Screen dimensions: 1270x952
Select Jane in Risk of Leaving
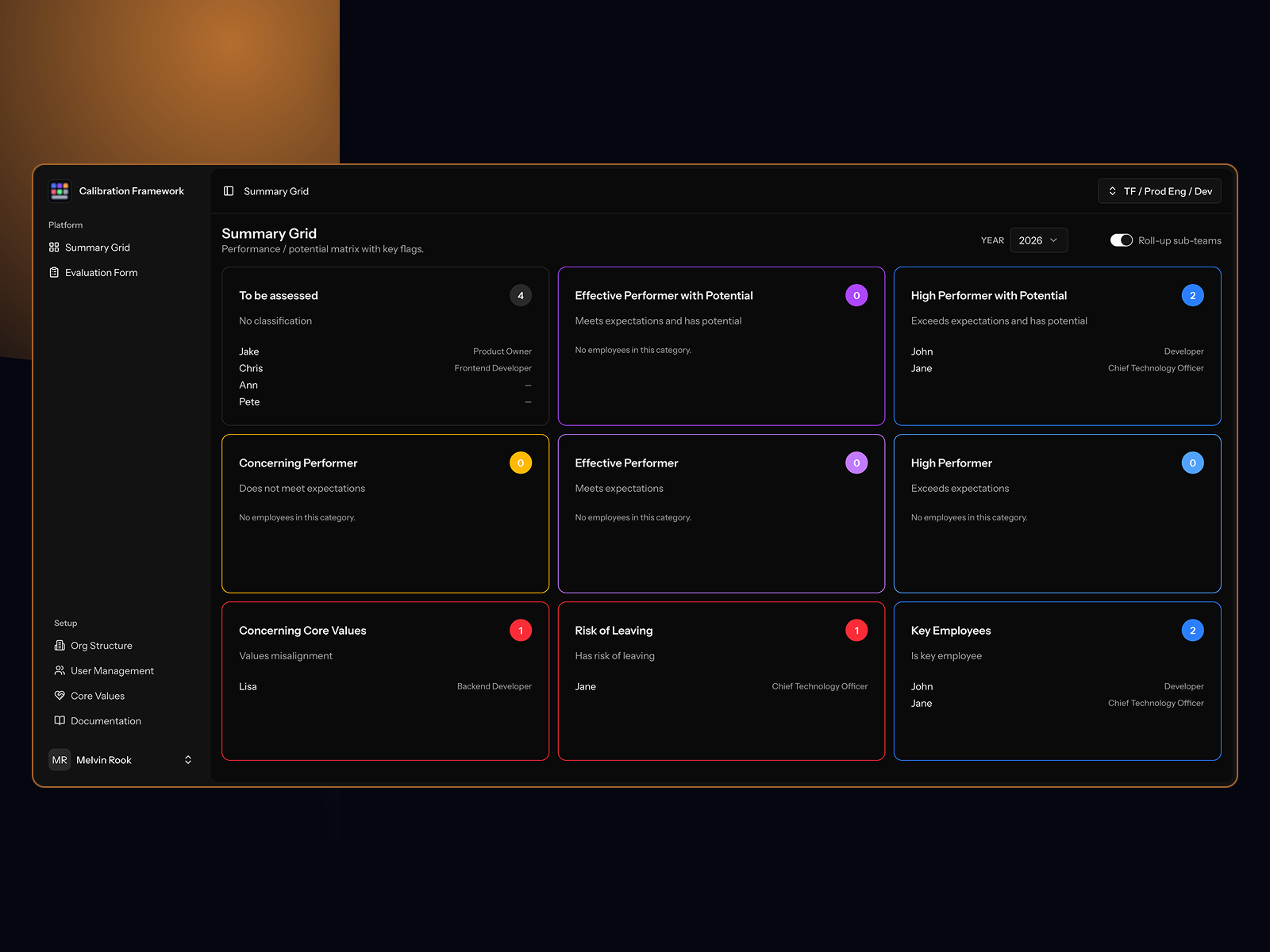[586, 686]
